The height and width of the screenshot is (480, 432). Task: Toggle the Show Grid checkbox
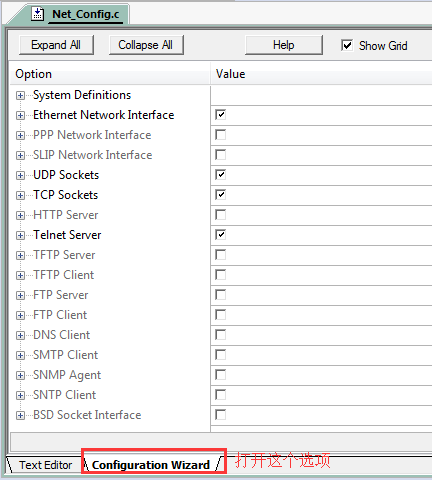click(347, 45)
